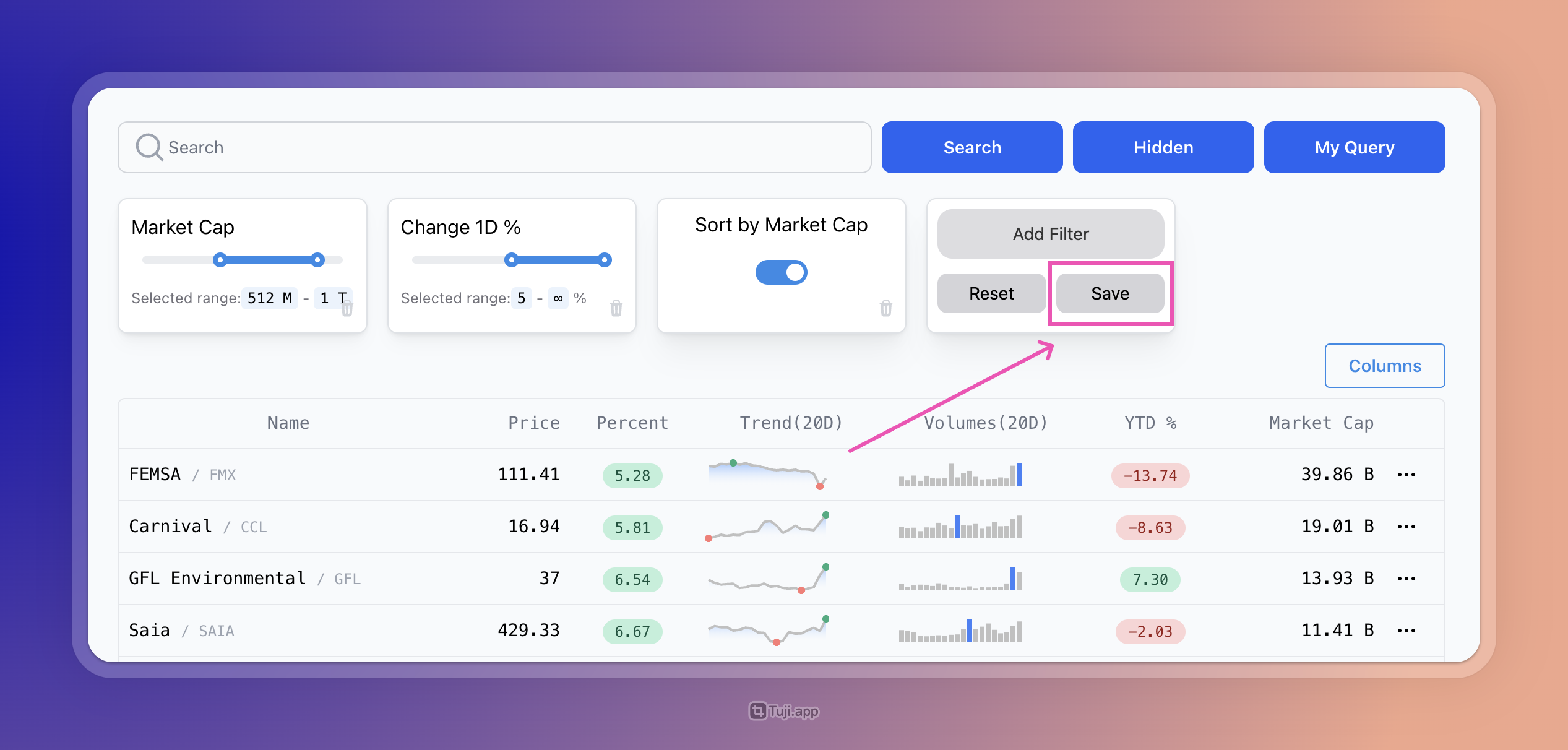Sort by the Percent column header
This screenshot has height=750, width=1568.
click(x=632, y=423)
